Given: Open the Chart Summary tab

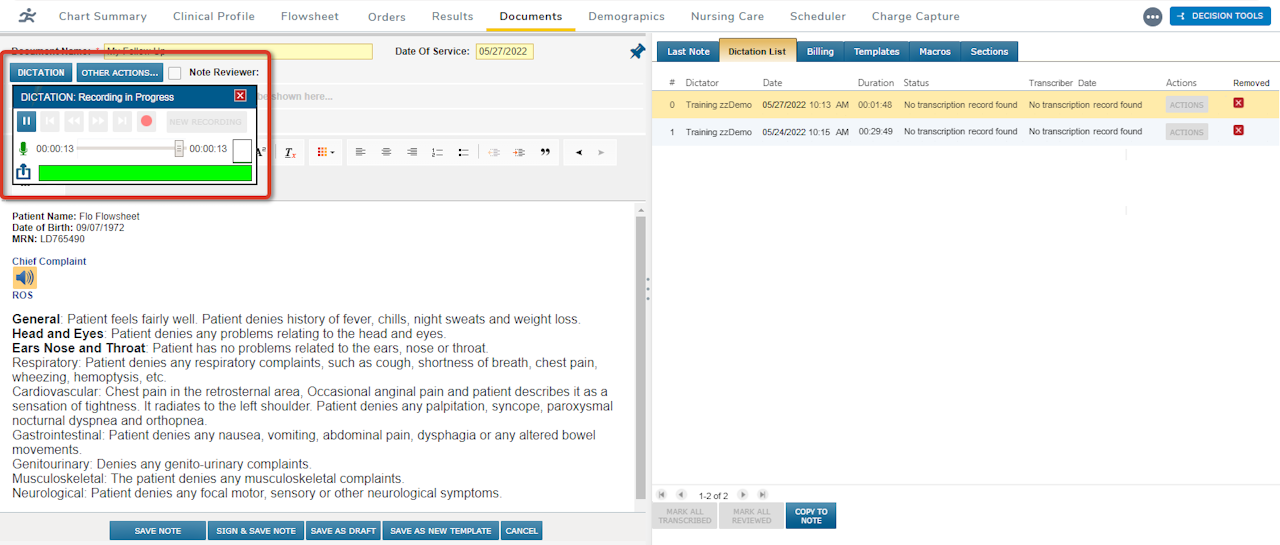Looking at the screenshot, I should tap(103, 16).
